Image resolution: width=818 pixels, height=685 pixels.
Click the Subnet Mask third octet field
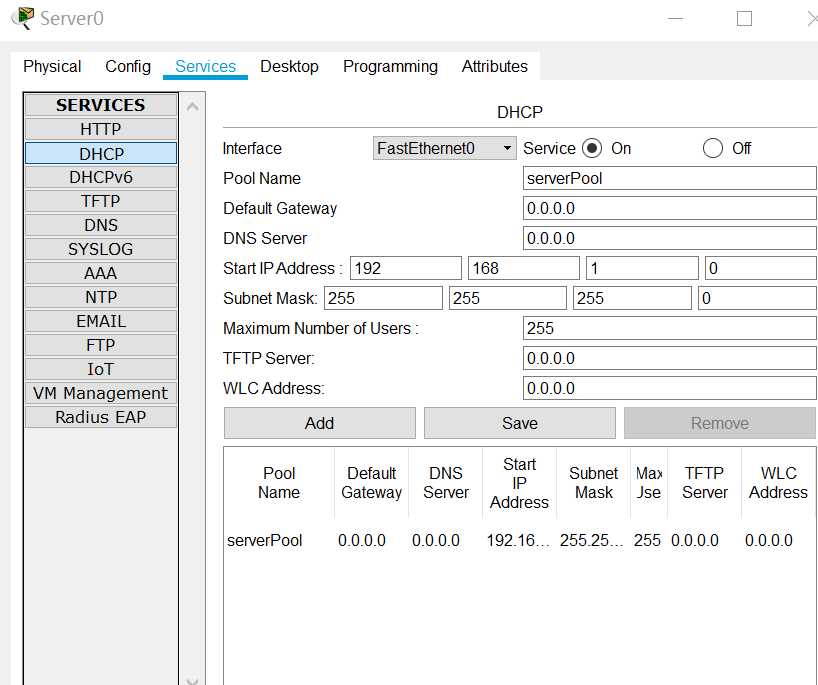632,298
